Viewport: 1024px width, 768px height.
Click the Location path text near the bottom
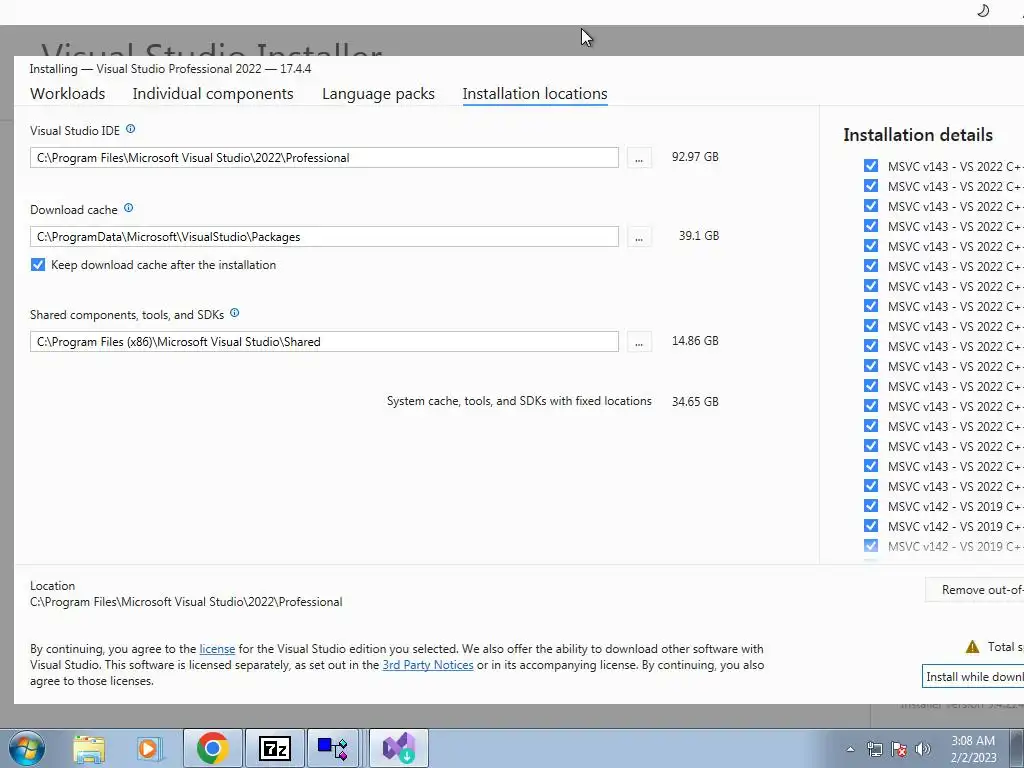(186, 601)
